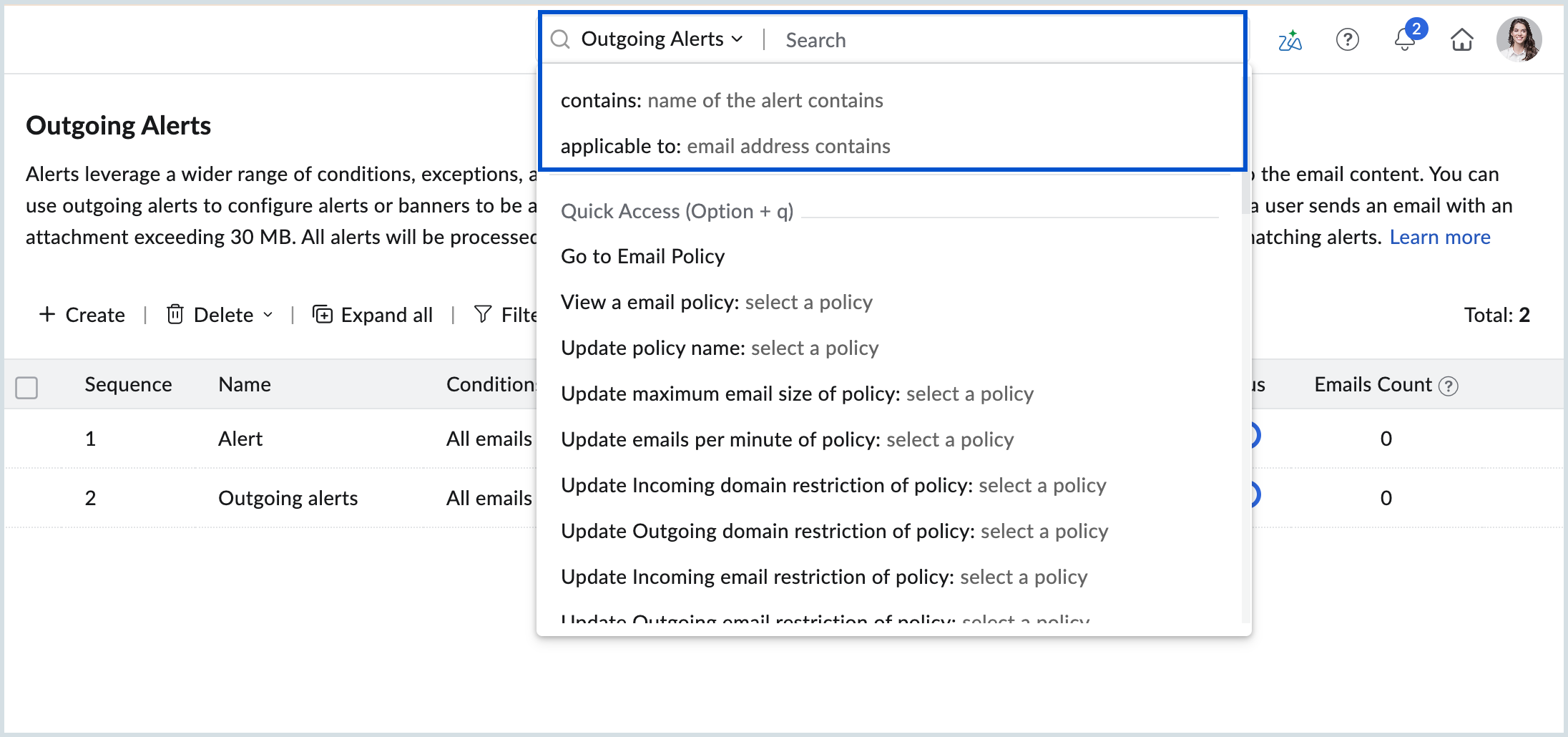Select Go to Email Policy quick access

(x=642, y=255)
